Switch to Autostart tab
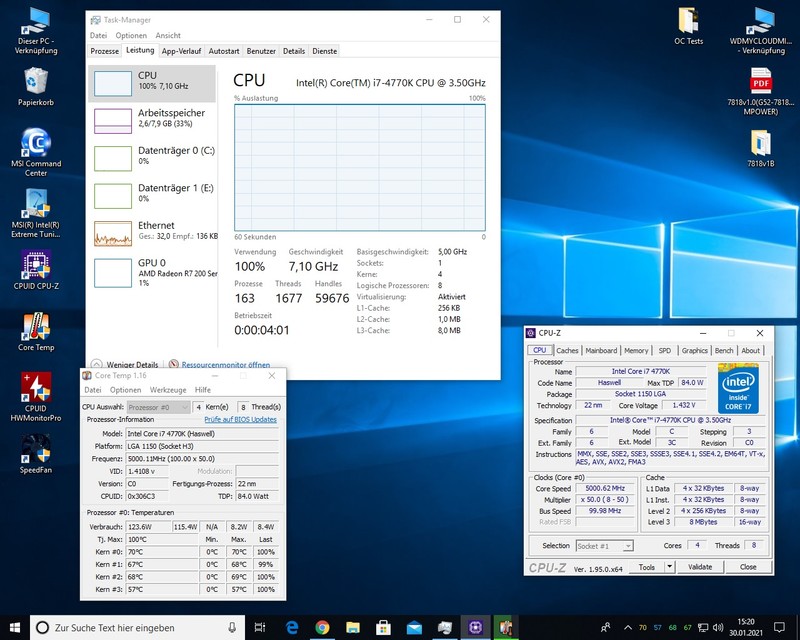Image resolution: width=800 pixels, height=640 pixels. [223, 51]
